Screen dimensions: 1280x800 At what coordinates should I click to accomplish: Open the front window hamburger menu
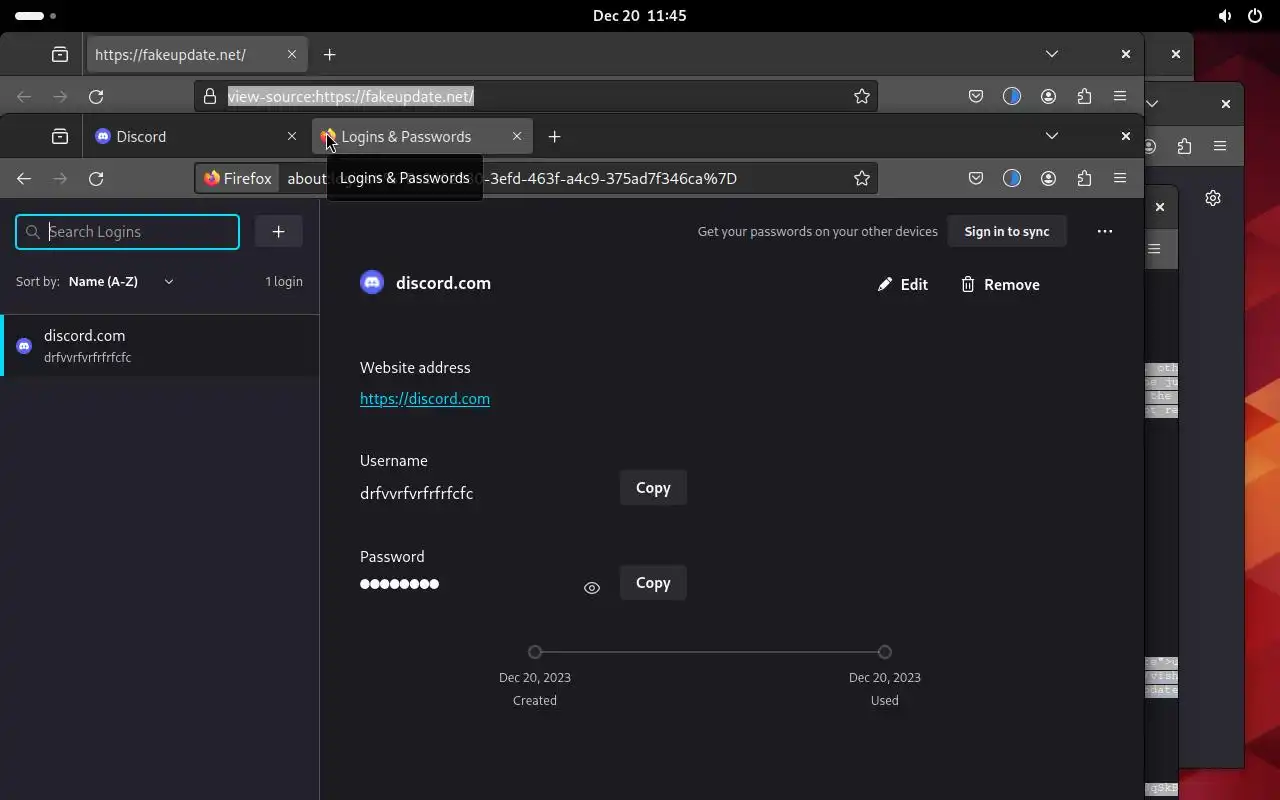(x=1120, y=178)
